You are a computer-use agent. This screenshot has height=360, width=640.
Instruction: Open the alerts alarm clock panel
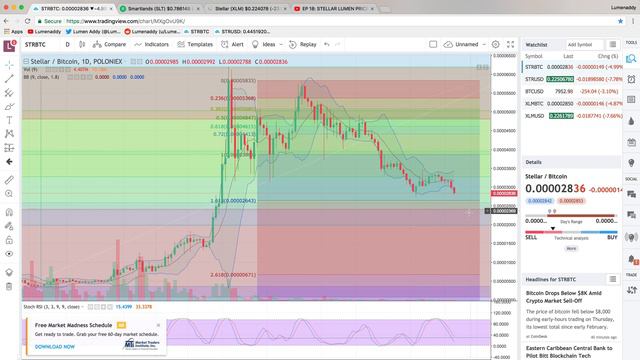point(631,79)
